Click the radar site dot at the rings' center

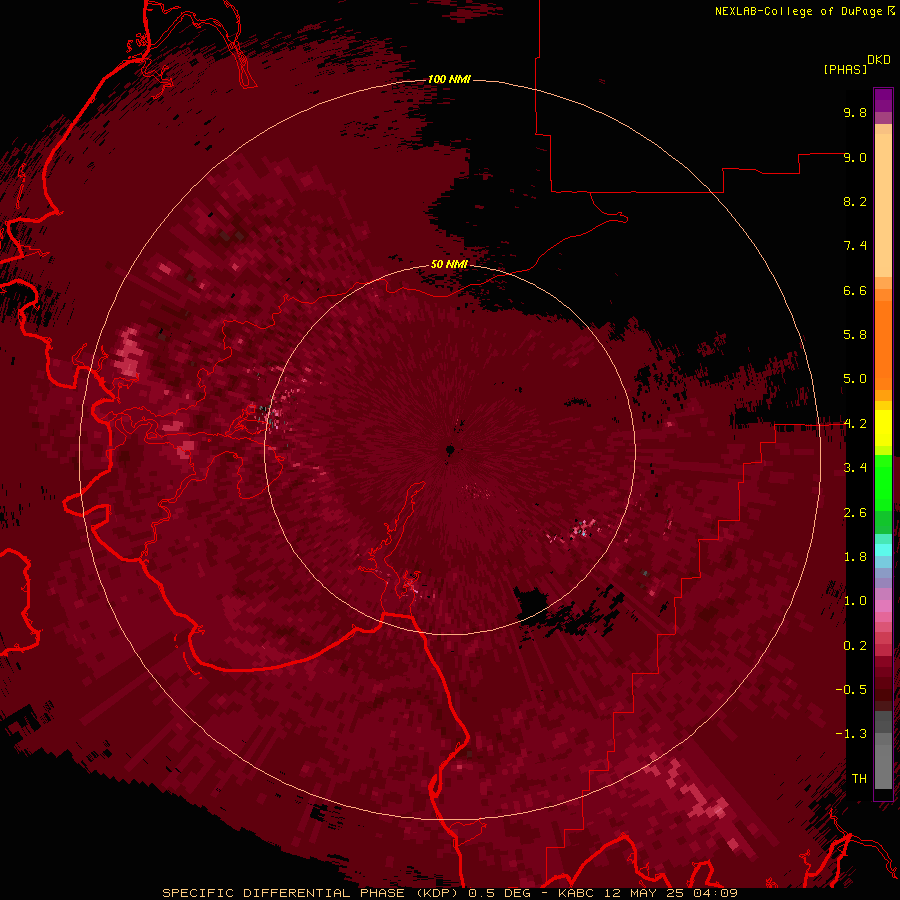(451, 449)
